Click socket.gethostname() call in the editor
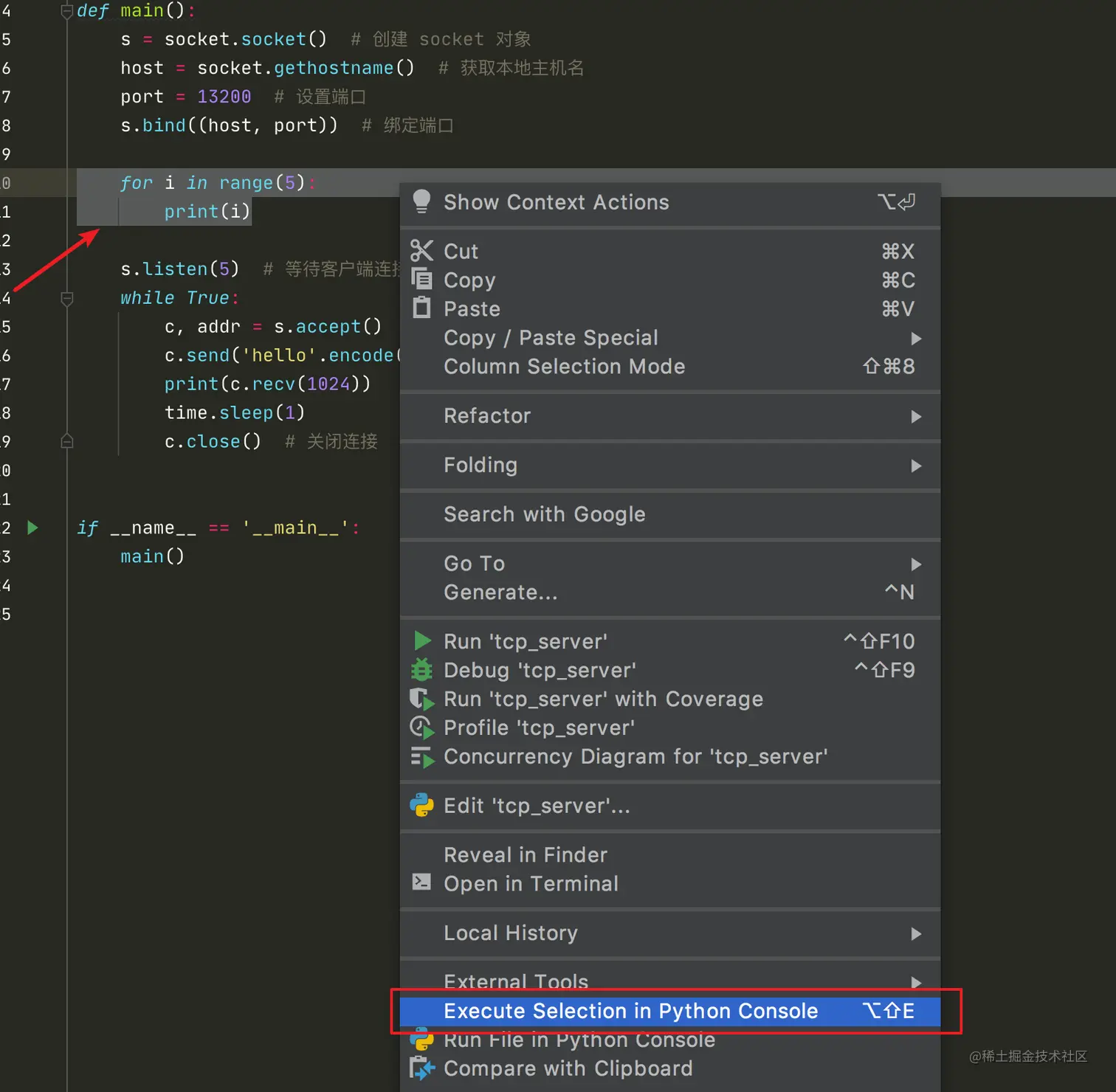This screenshot has height=1092, width=1116. point(306,68)
